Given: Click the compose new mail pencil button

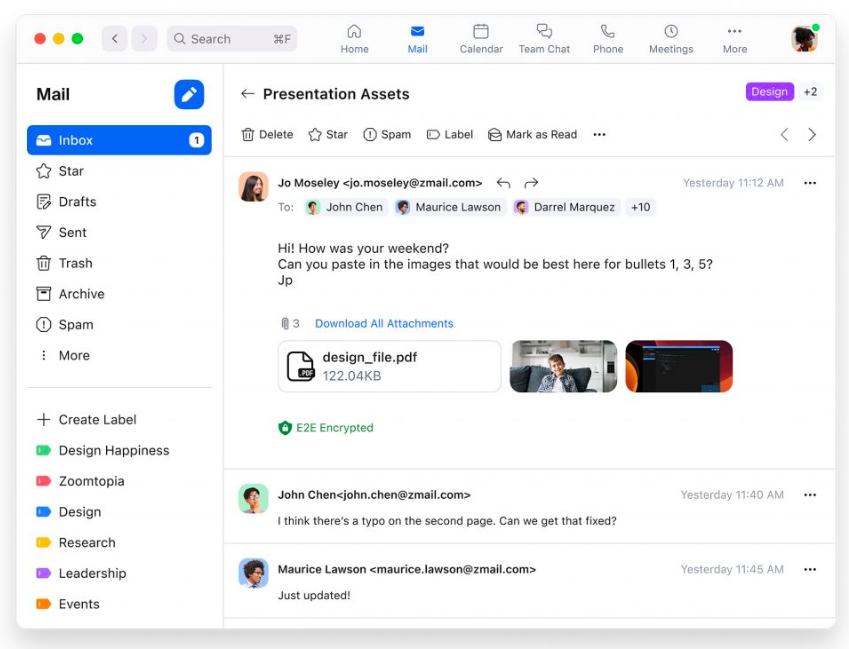Looking at the screenshot, I should [188, 94].
